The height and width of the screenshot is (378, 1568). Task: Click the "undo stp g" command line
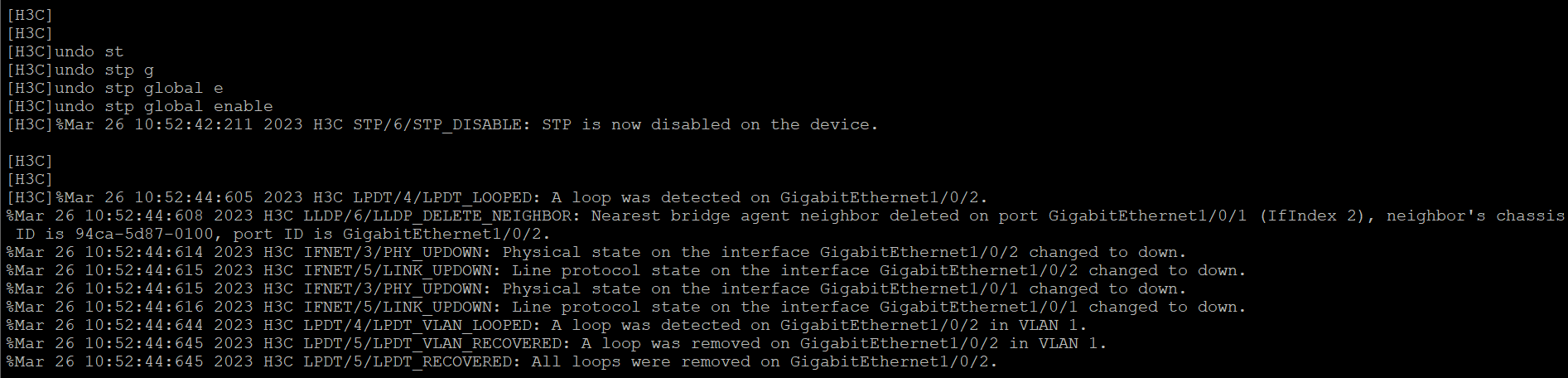coord(104,70)
